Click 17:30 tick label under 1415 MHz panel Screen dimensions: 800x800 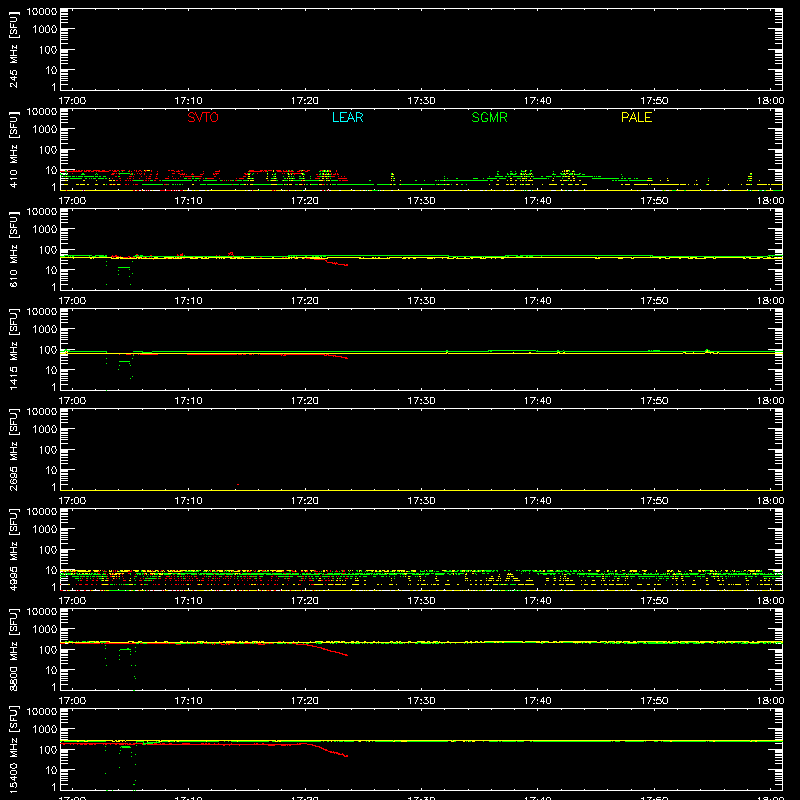(421, 401)
